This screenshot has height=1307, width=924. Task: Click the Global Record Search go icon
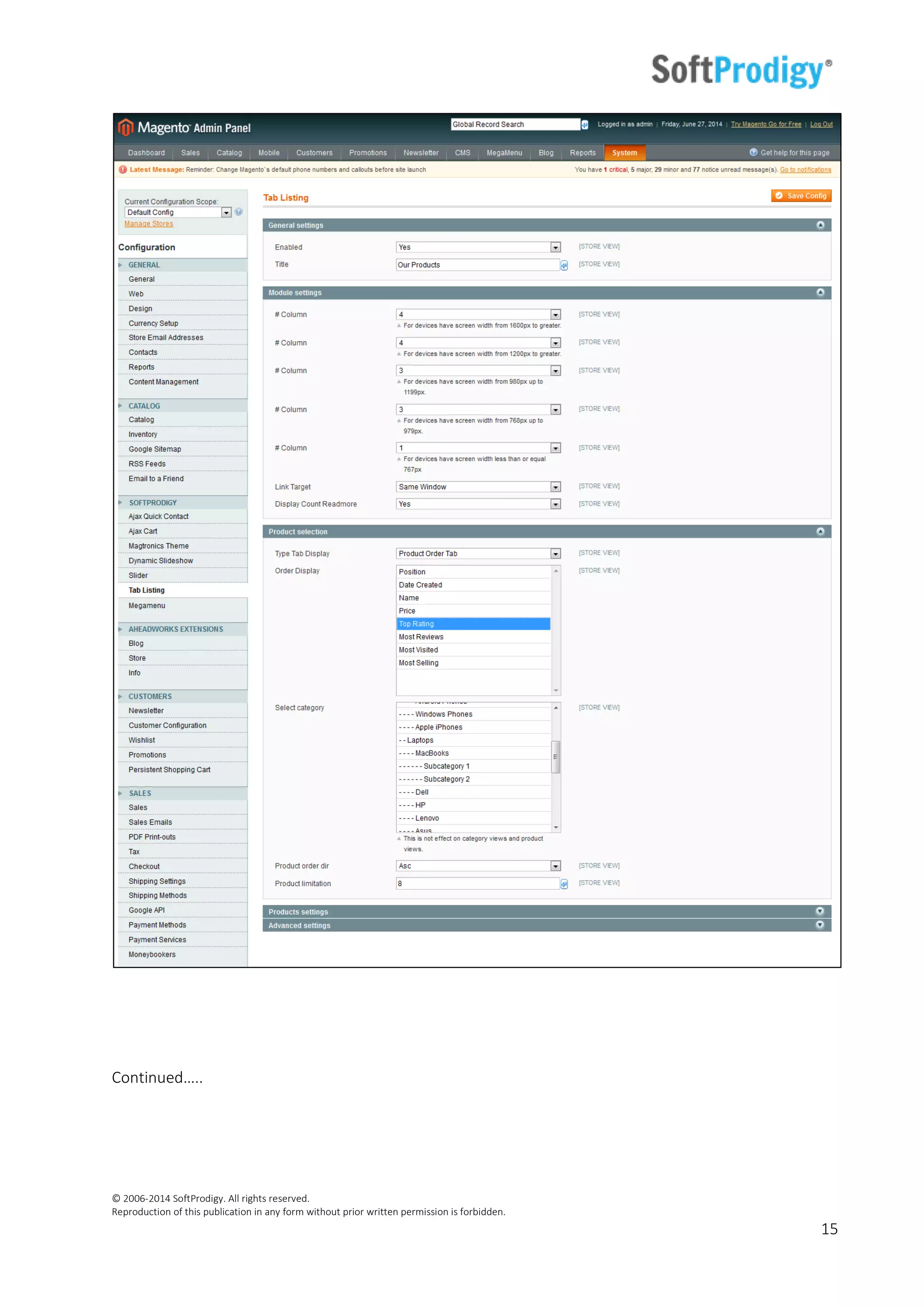pyautogui.click(x=584, y=125)
